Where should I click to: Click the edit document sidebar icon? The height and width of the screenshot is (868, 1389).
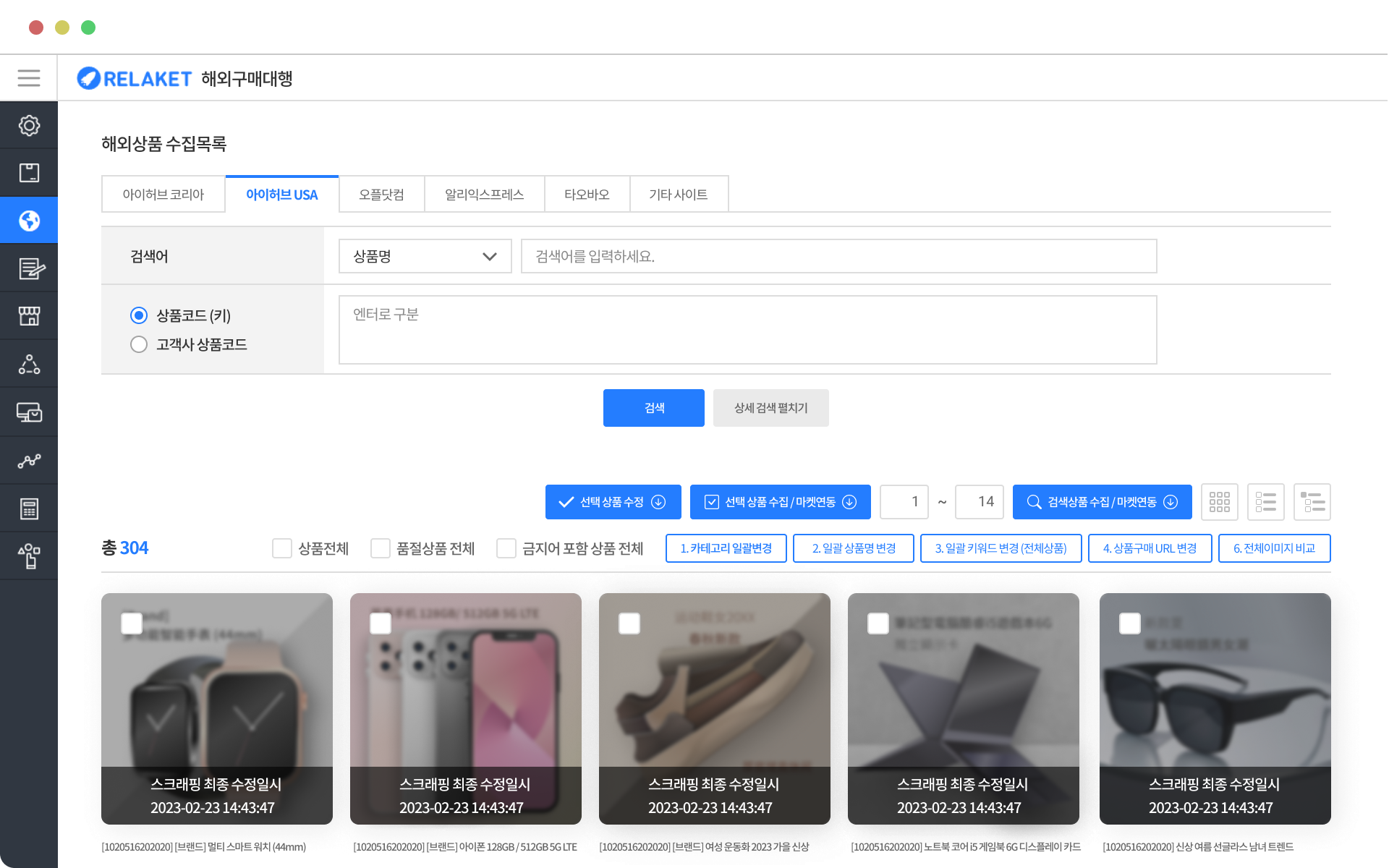pyautogui.click(x=29, y=269)
